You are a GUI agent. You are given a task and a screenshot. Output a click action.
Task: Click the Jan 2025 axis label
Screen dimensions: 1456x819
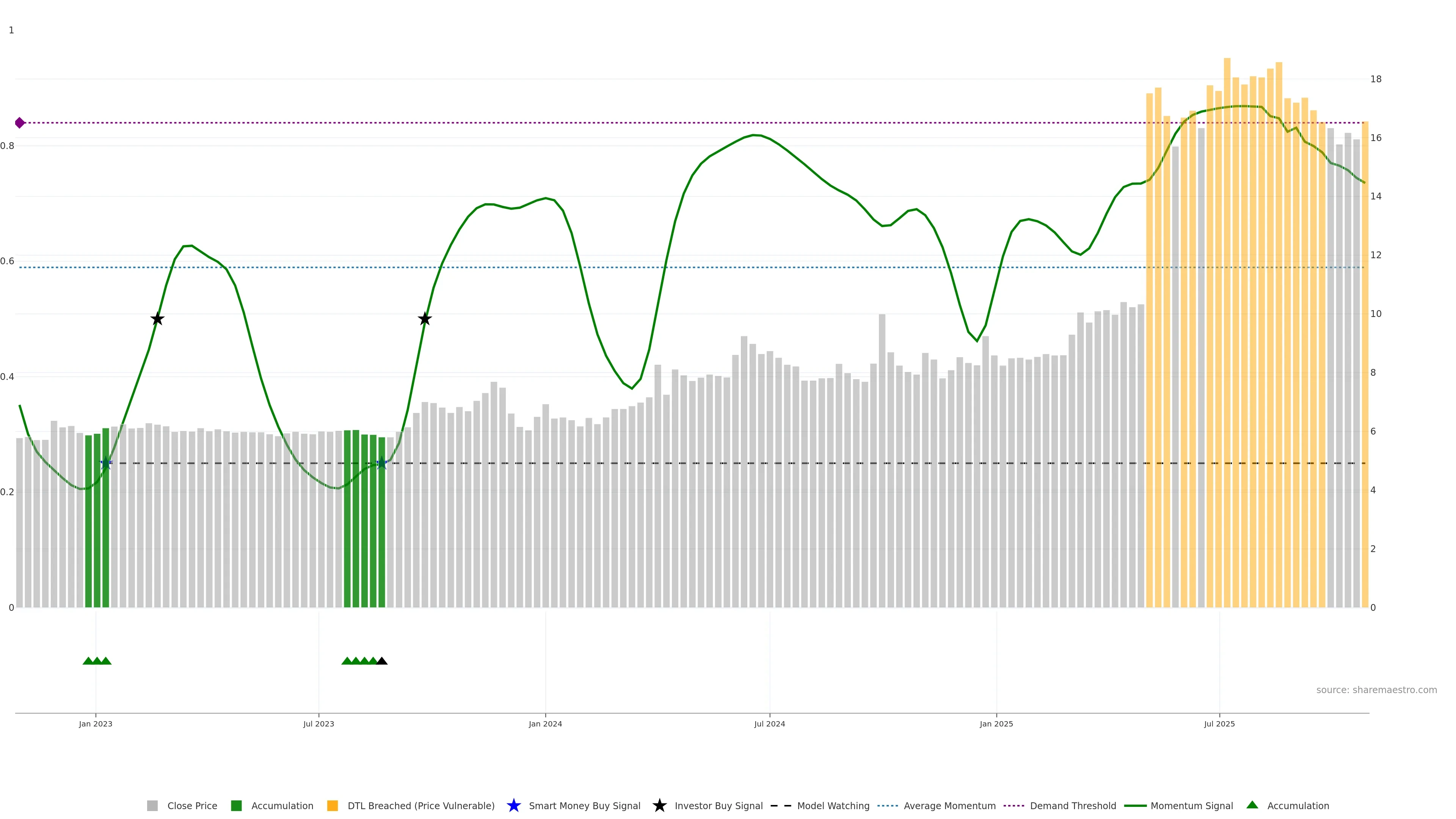point(996,724)
